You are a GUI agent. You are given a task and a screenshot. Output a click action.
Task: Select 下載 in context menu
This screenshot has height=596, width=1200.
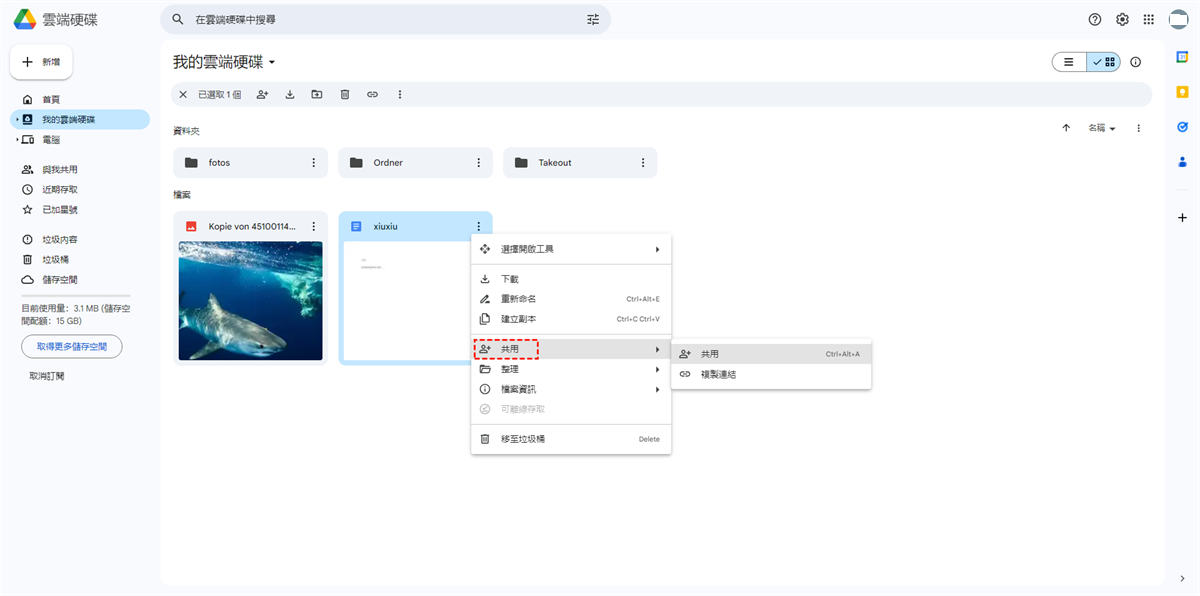(571, 279)
